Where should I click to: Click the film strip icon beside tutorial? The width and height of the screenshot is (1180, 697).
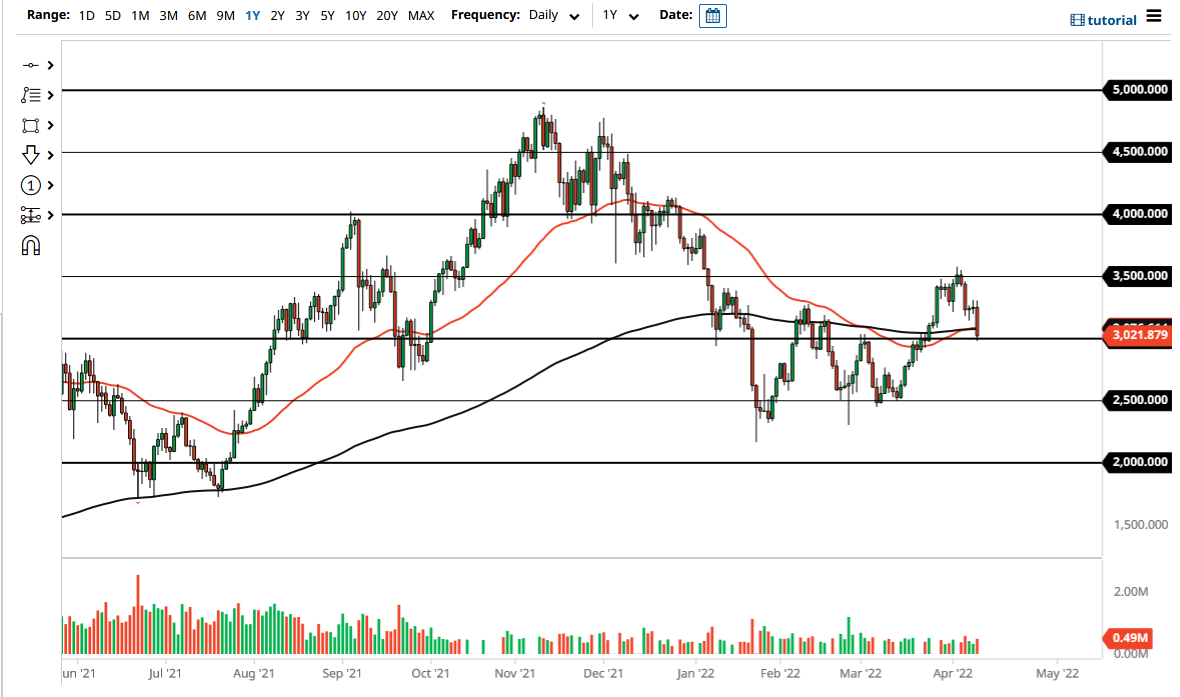coord(1077,19)
